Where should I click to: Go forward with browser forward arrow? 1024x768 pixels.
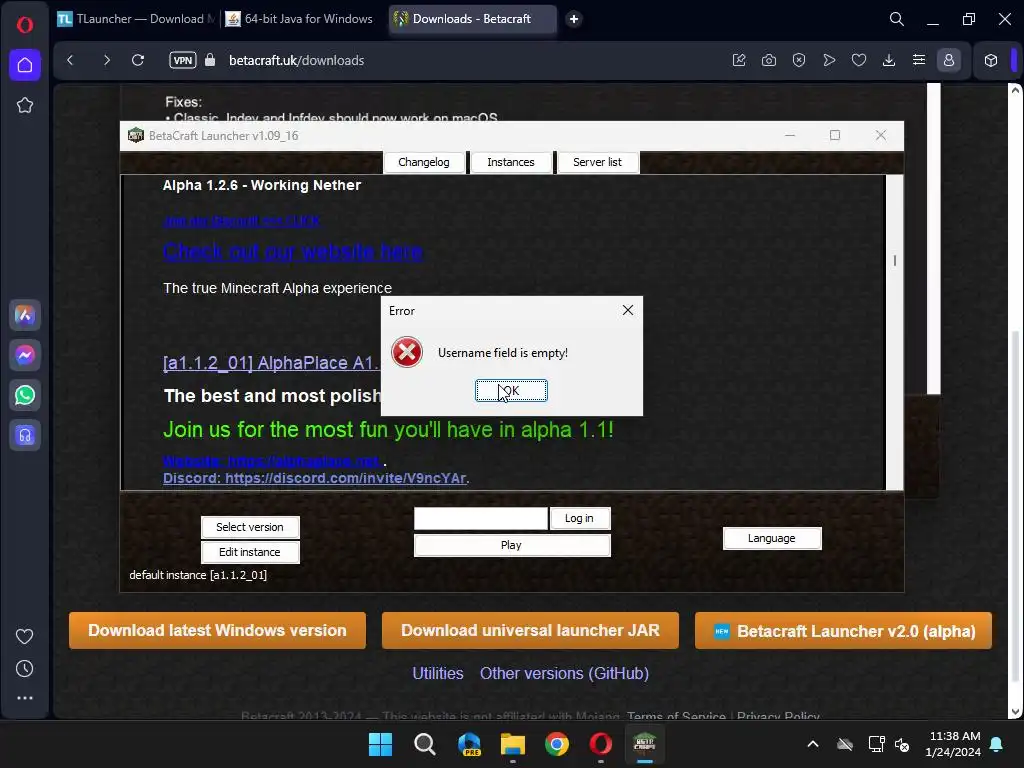point(106,60)
